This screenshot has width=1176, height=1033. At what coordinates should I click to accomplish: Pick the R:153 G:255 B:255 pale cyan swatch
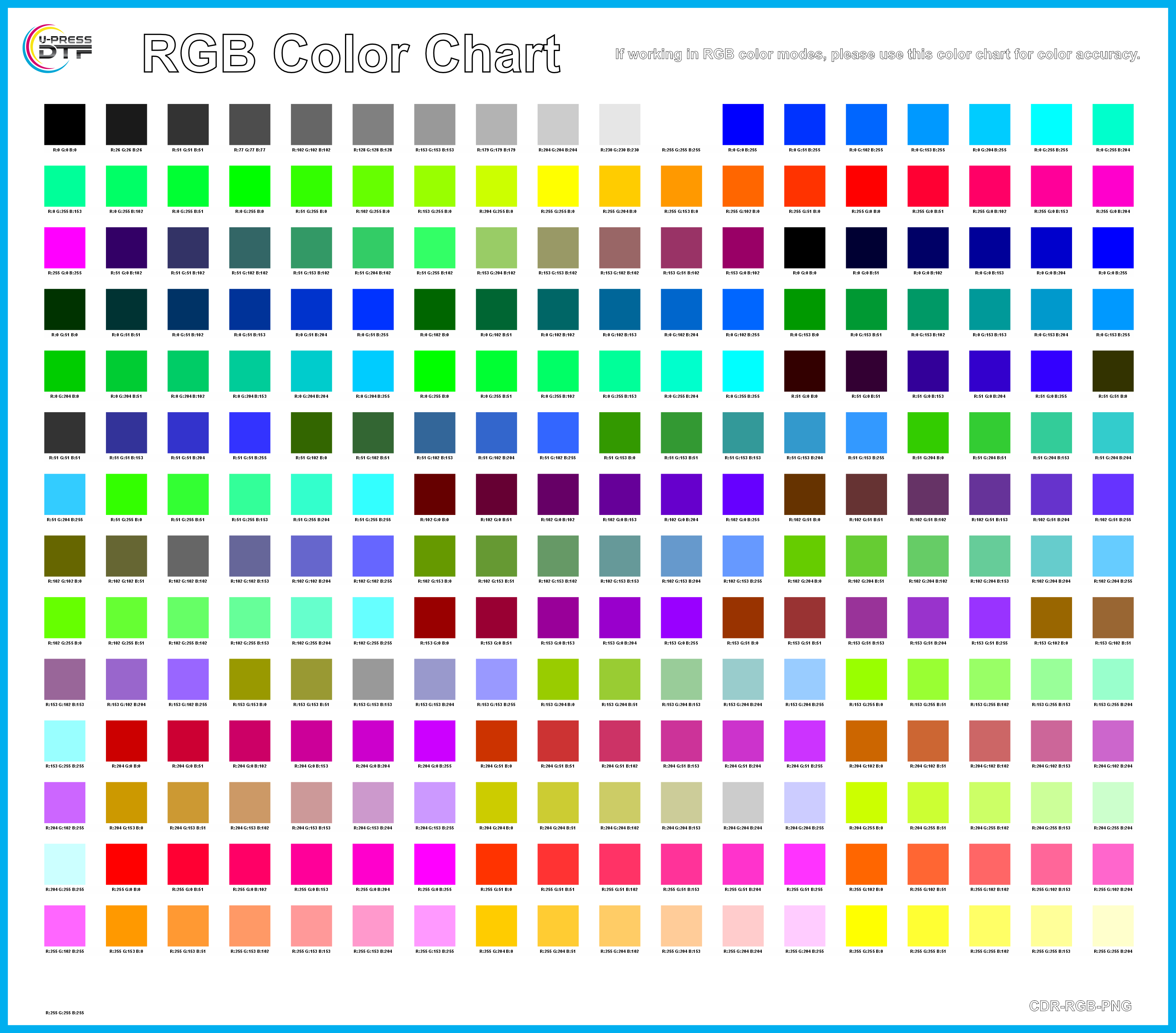(x=65, y=741)
